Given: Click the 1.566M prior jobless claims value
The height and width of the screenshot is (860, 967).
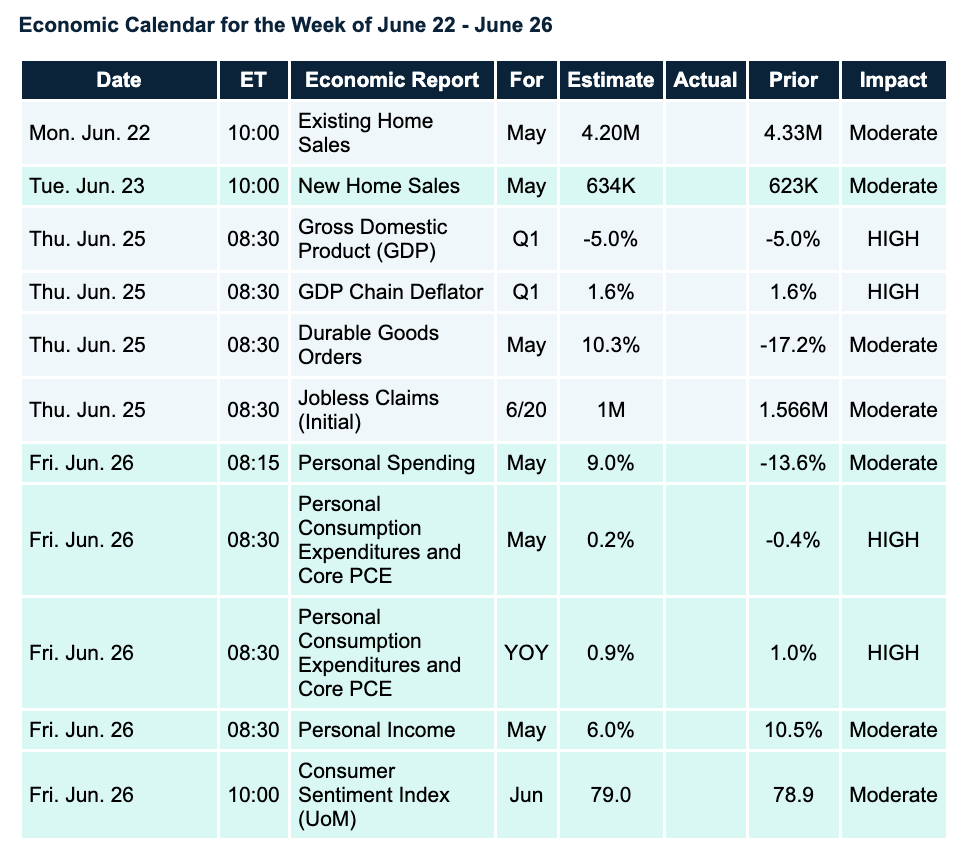Looking at the screenshot, I should point(793,410).
